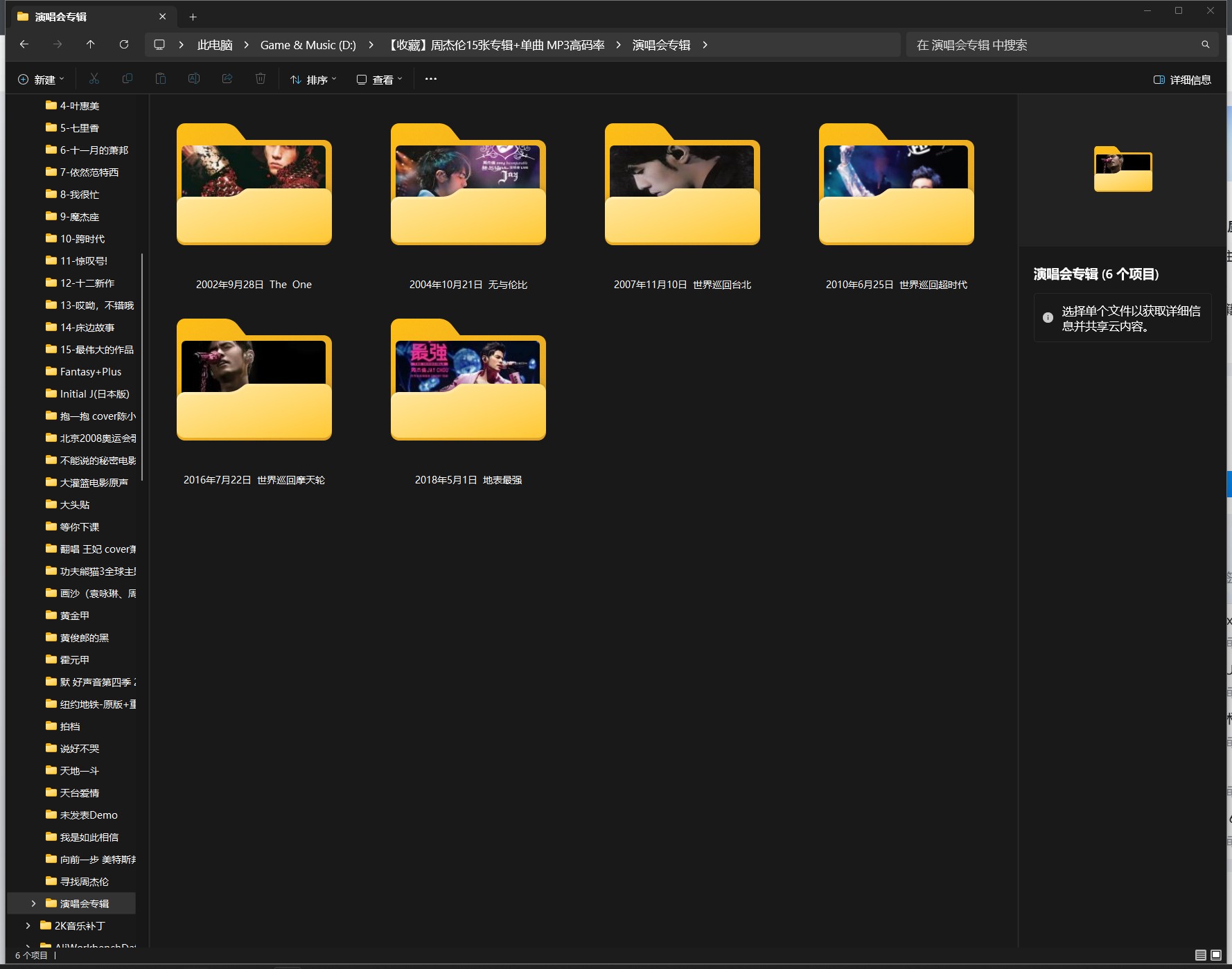Expand the 演唱会专辑 tree node chevron
The width and height of the screenshot is (1232, 969).
tap(33, 903)
